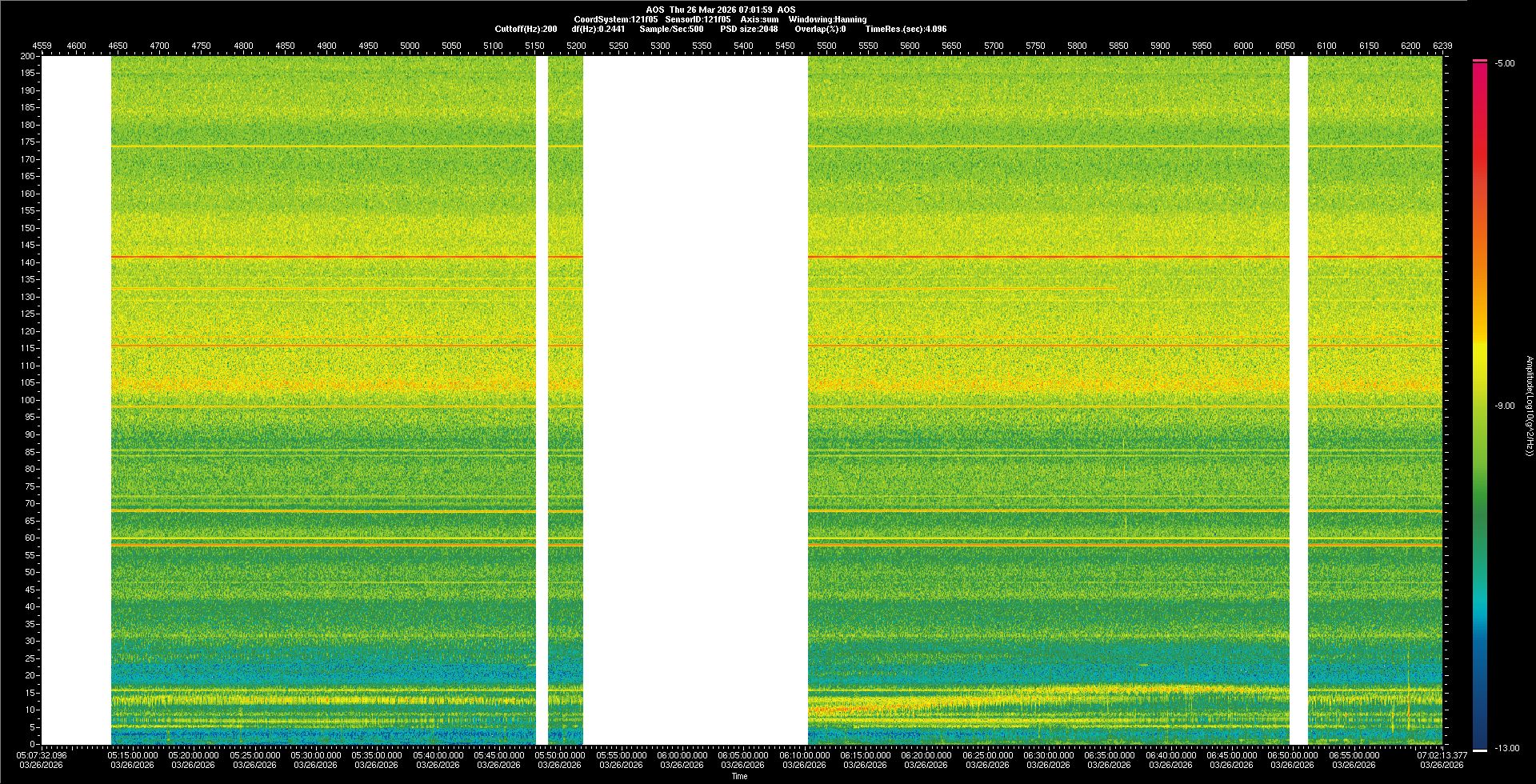The width and height of the screenshot is (1536, 784).
Task: Click the 5500 tick on the top axis
Action: click(x=826, y=46)
